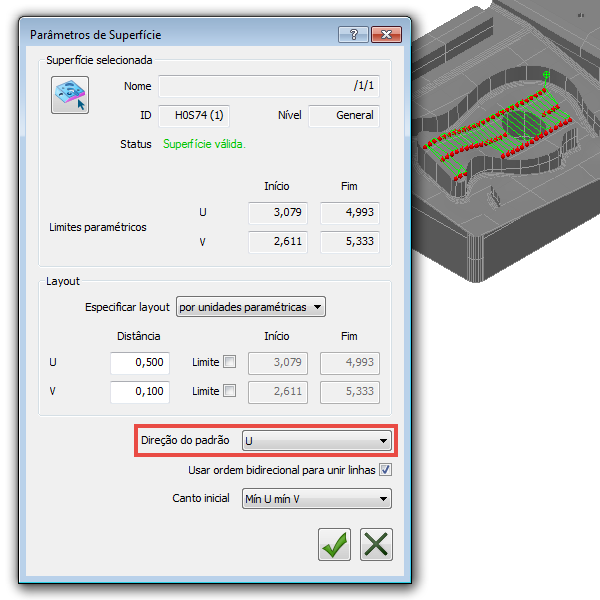Enable the U Limite checkbox
600x600 pixels.
(x=230, y=362)
